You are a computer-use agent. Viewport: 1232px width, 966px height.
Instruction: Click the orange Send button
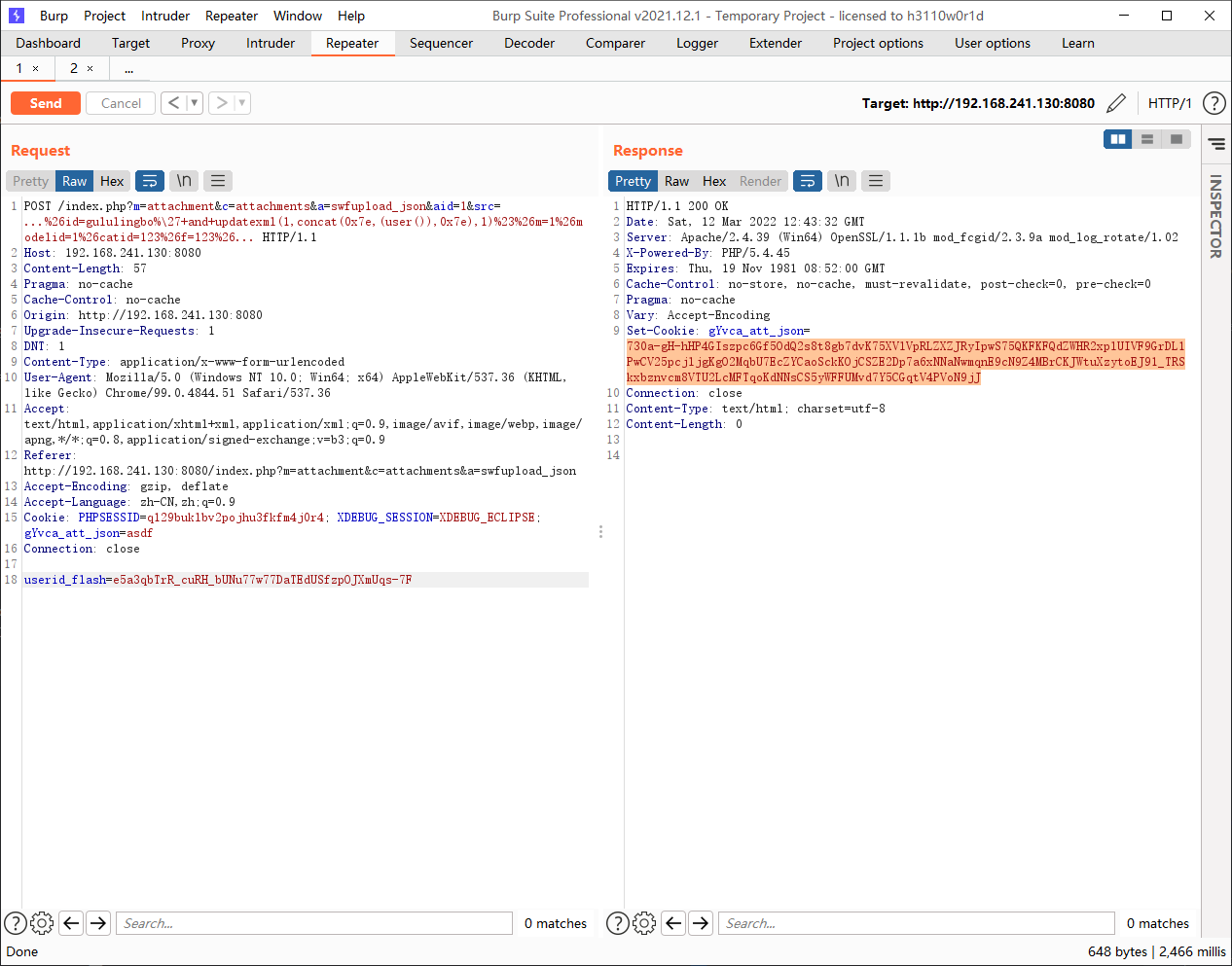[x=46, y=103]
